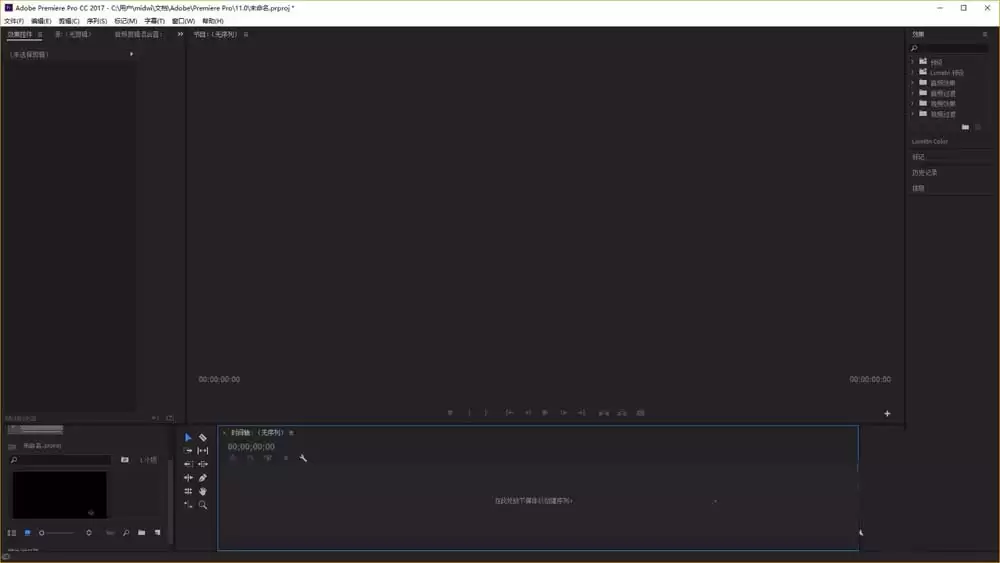Screen dimensions: 1000x563
Task: Select the Selection arrow tool
Action: pyautogui.click(x=188, y=437)
